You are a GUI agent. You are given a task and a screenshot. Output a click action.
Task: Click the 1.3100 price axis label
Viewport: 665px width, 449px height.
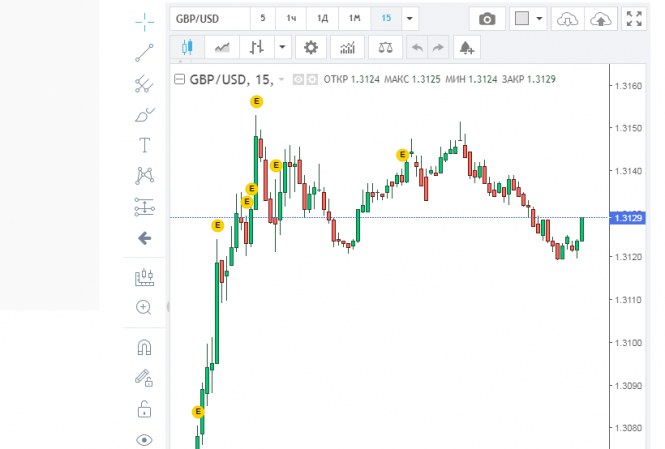click(628, 343)
